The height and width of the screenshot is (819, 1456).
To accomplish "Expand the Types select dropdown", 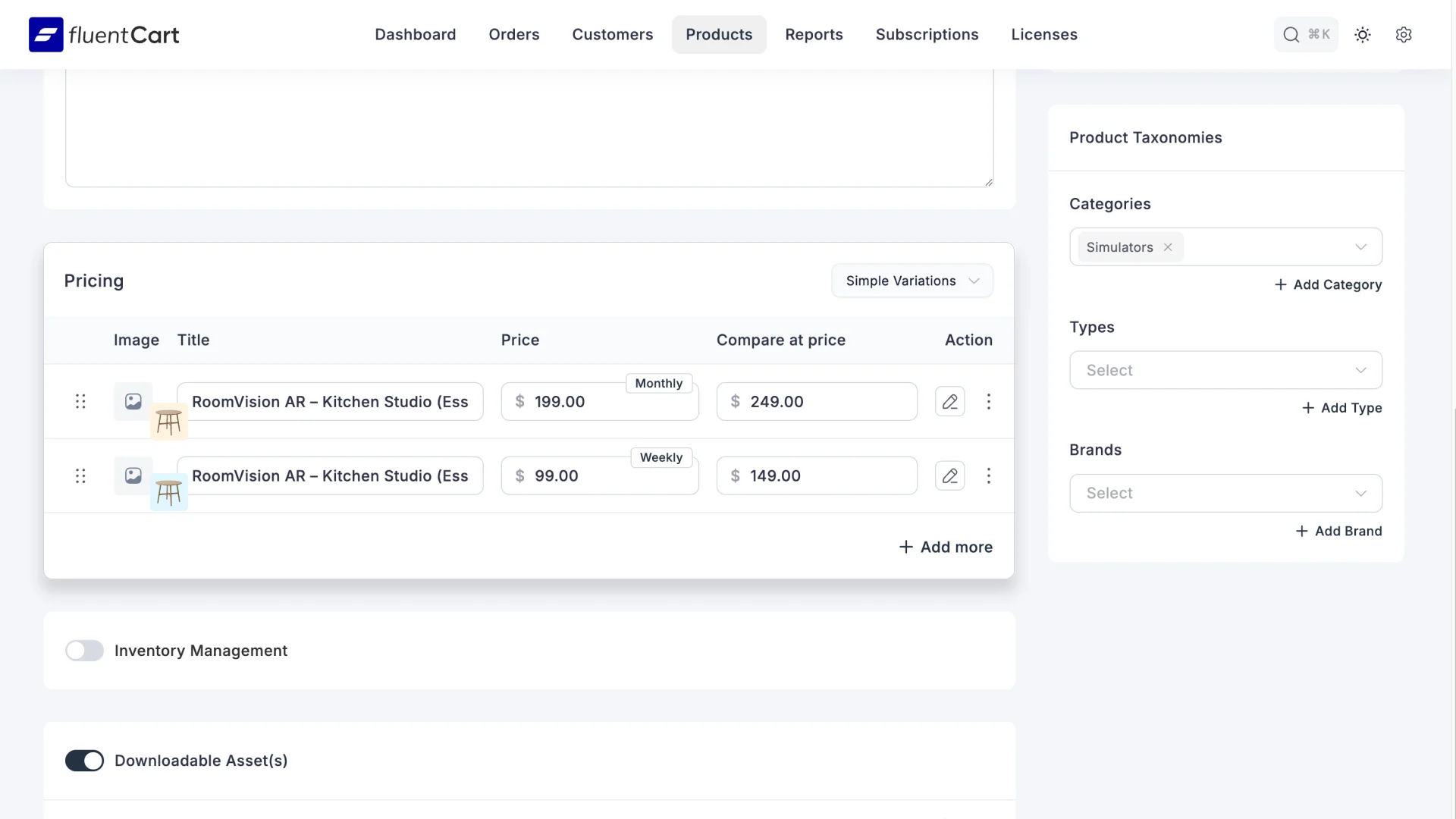I will click(x=1225, y=370).
